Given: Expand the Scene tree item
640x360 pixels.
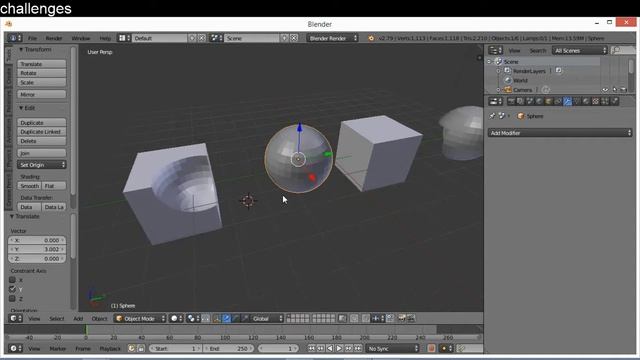Looking at the screenshot, I should [x=489, y=61].
